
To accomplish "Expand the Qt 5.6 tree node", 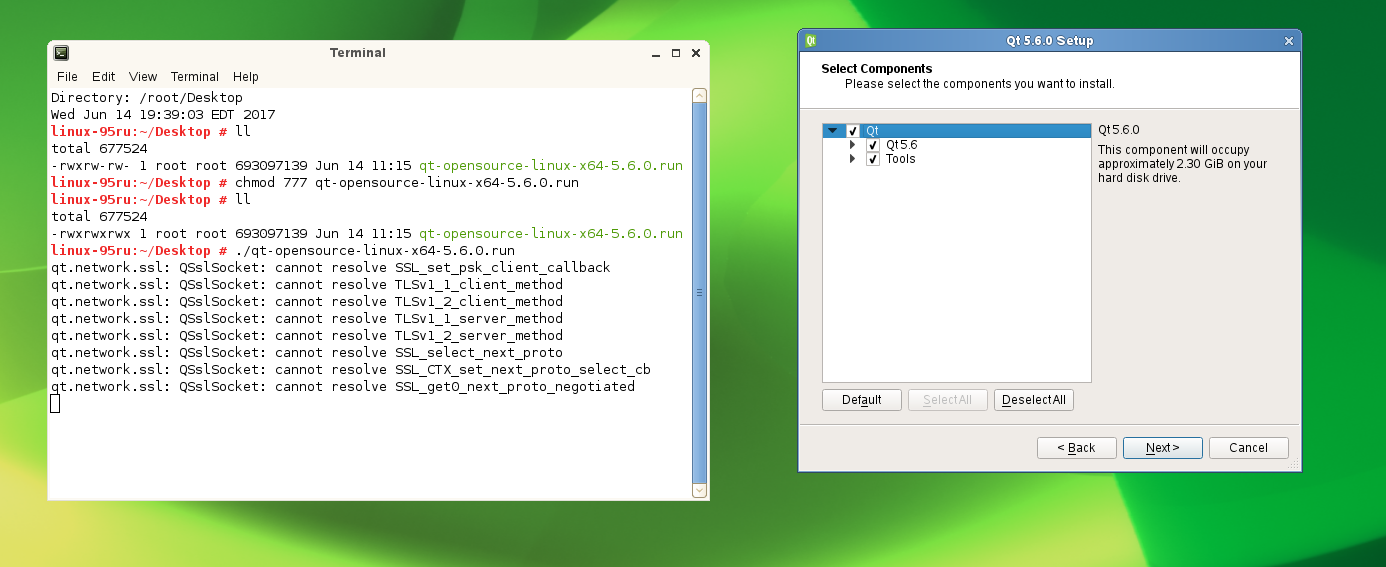I will click(x=853, y=145).
